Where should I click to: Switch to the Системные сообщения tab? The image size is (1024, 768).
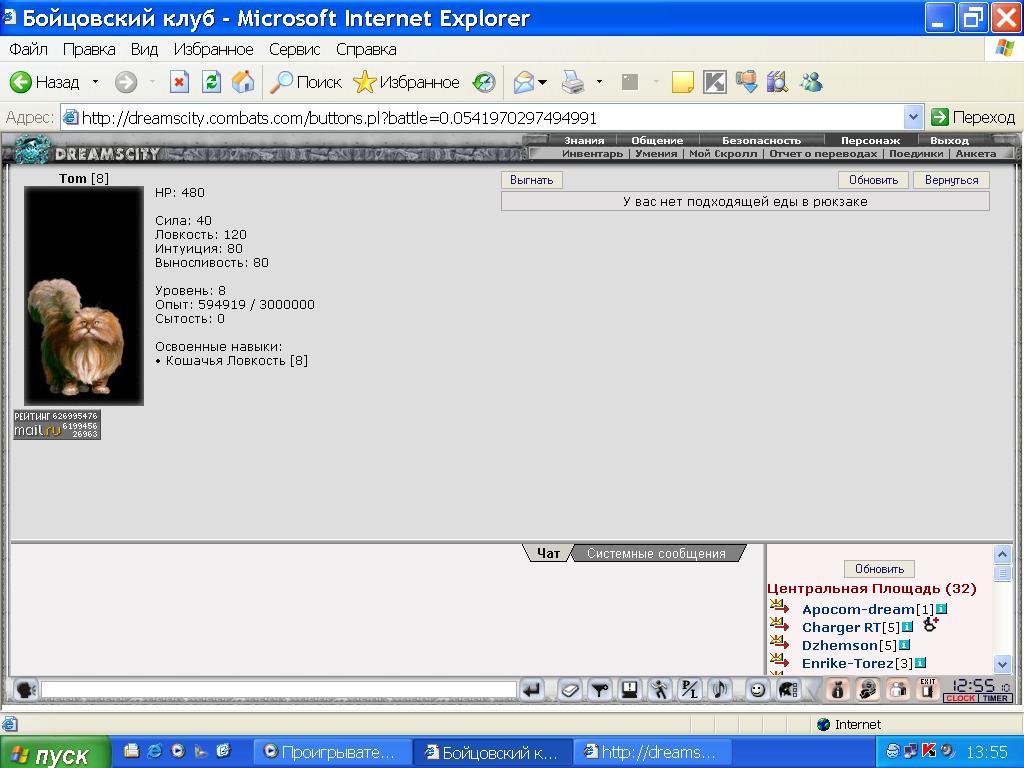click(x=656, y=554)
